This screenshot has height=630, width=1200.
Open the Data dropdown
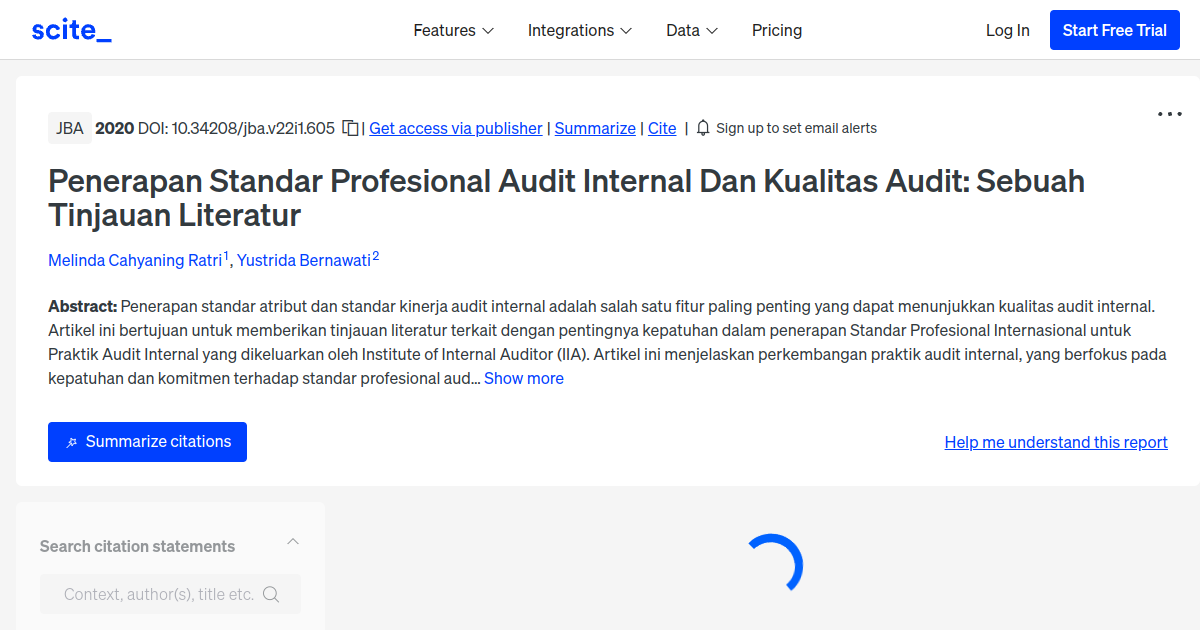691,30
